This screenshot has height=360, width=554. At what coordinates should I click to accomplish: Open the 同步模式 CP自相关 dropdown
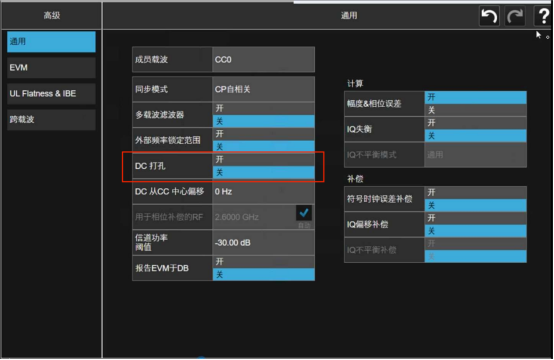pos(263,89)
